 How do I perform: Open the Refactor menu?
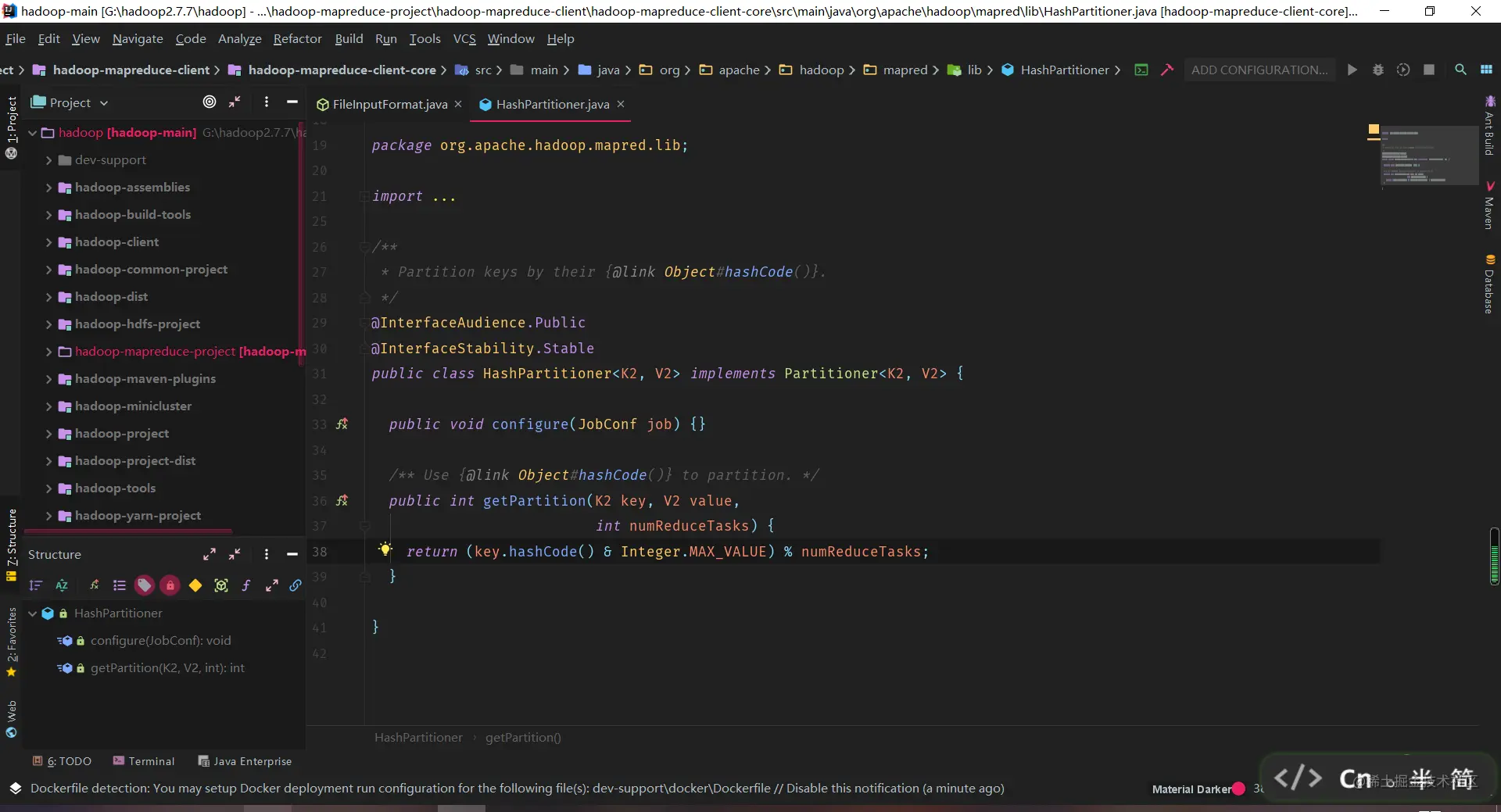pos(297,38)
